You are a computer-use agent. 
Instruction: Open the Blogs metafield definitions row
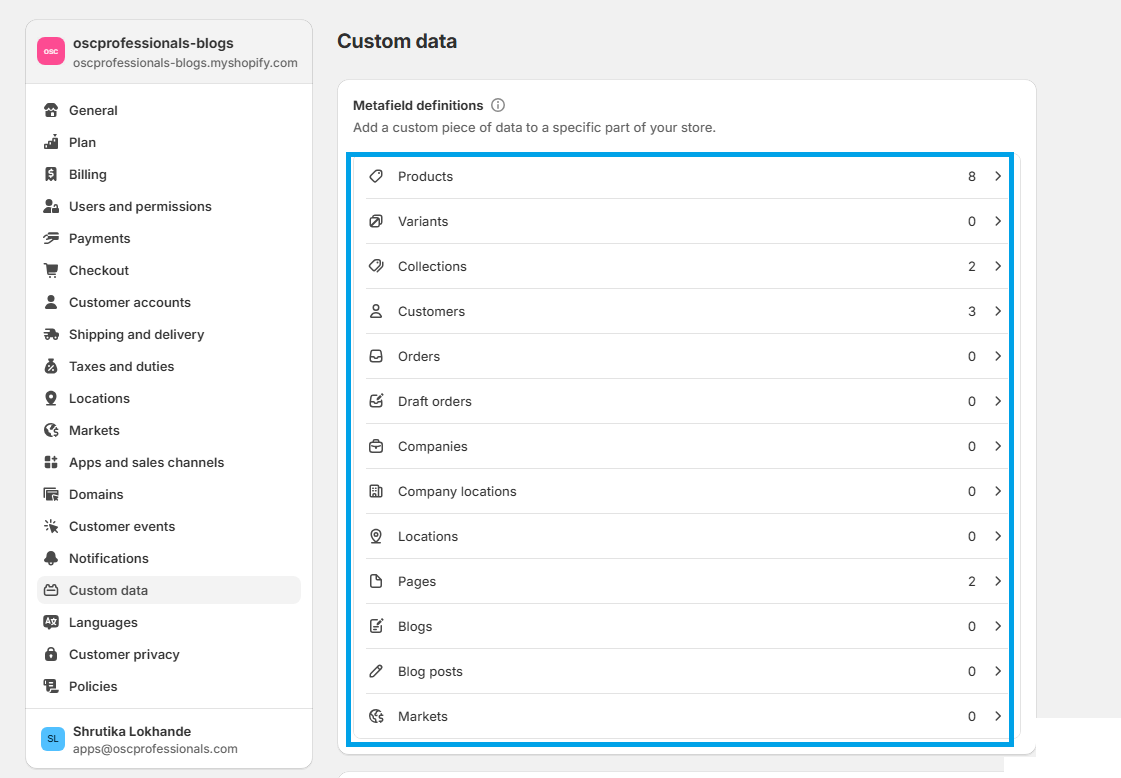coord(415,626)
